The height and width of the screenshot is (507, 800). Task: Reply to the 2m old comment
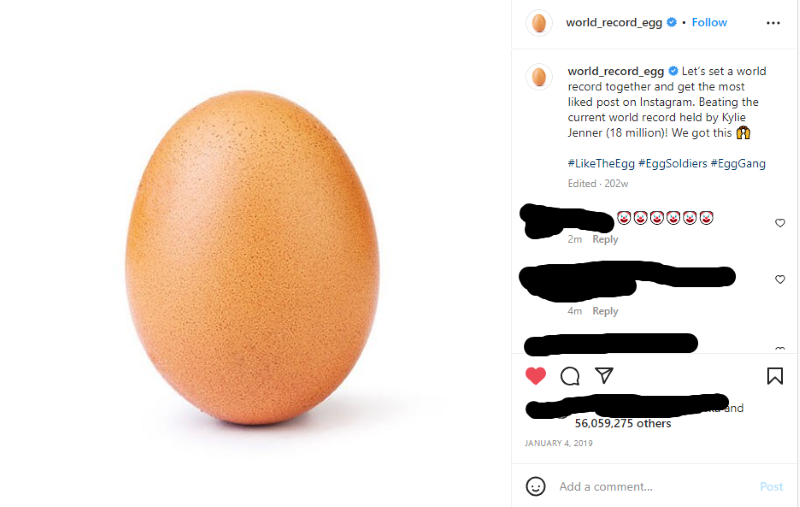(605, 239)
